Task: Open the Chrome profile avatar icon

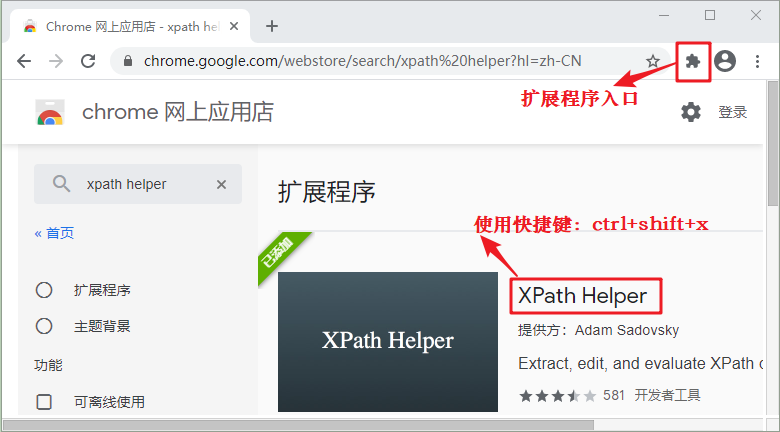Action: tap(725, 61)
